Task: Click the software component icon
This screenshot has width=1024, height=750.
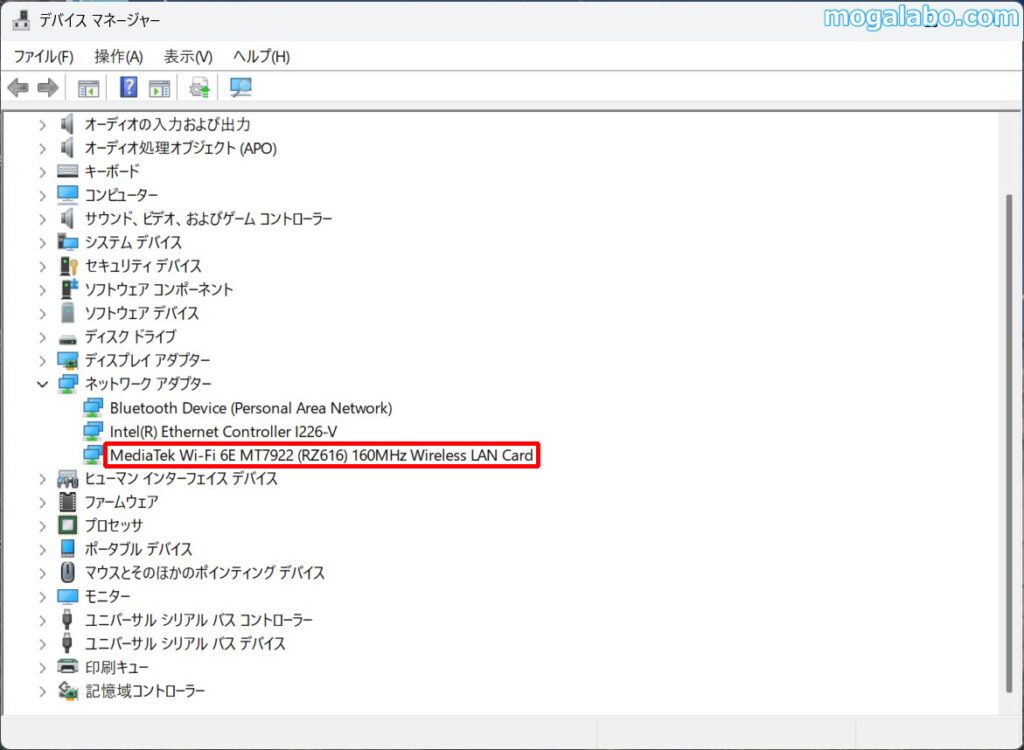Action: click(x=69, y=289)
